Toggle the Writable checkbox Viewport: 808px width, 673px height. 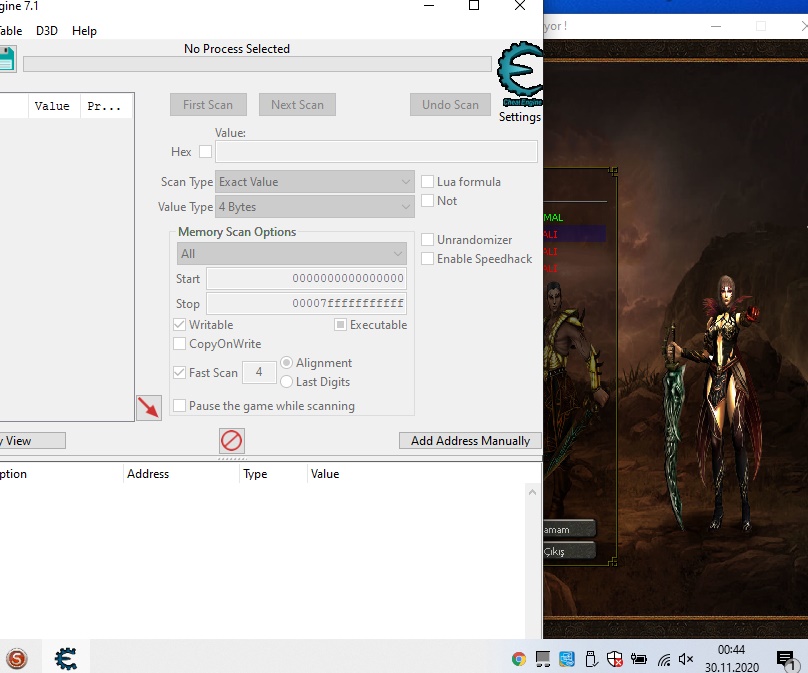(179, 325)
